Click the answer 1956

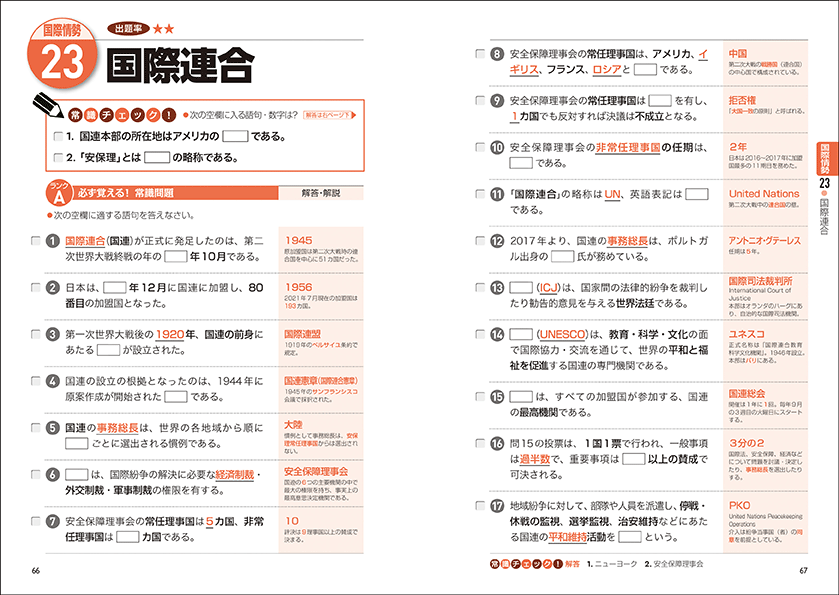coord(299,287)
